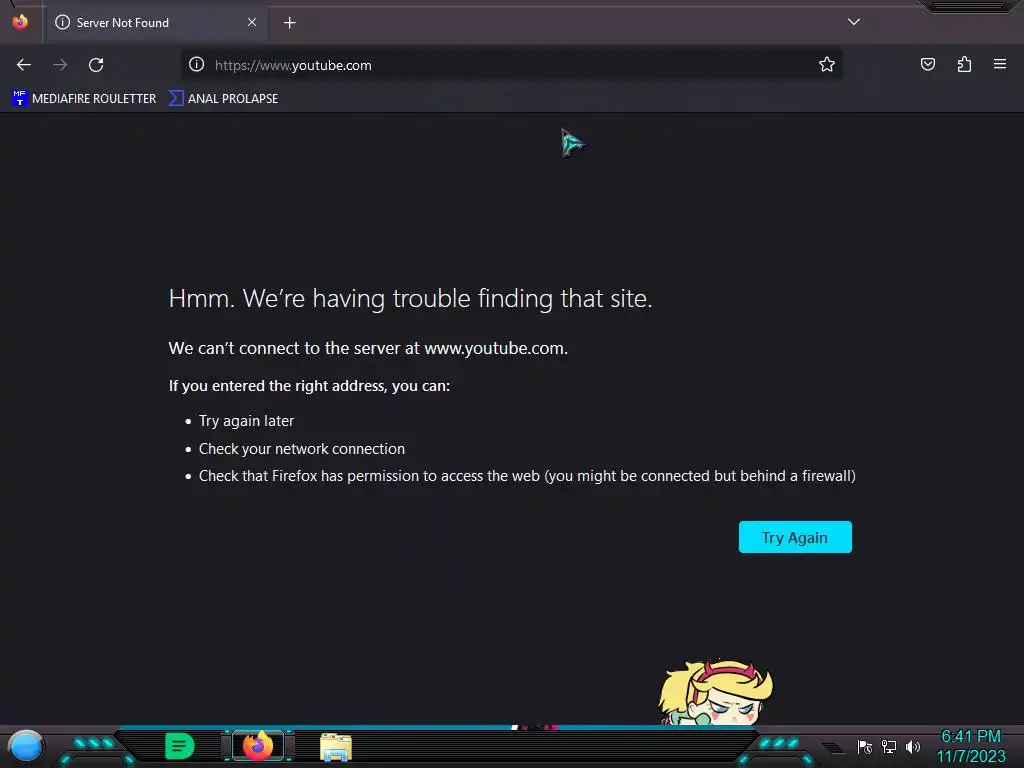The height and width of the screenshot is (768, 1024).
Task: Expand the list all tabs chevron
Action: pos(854,22)
